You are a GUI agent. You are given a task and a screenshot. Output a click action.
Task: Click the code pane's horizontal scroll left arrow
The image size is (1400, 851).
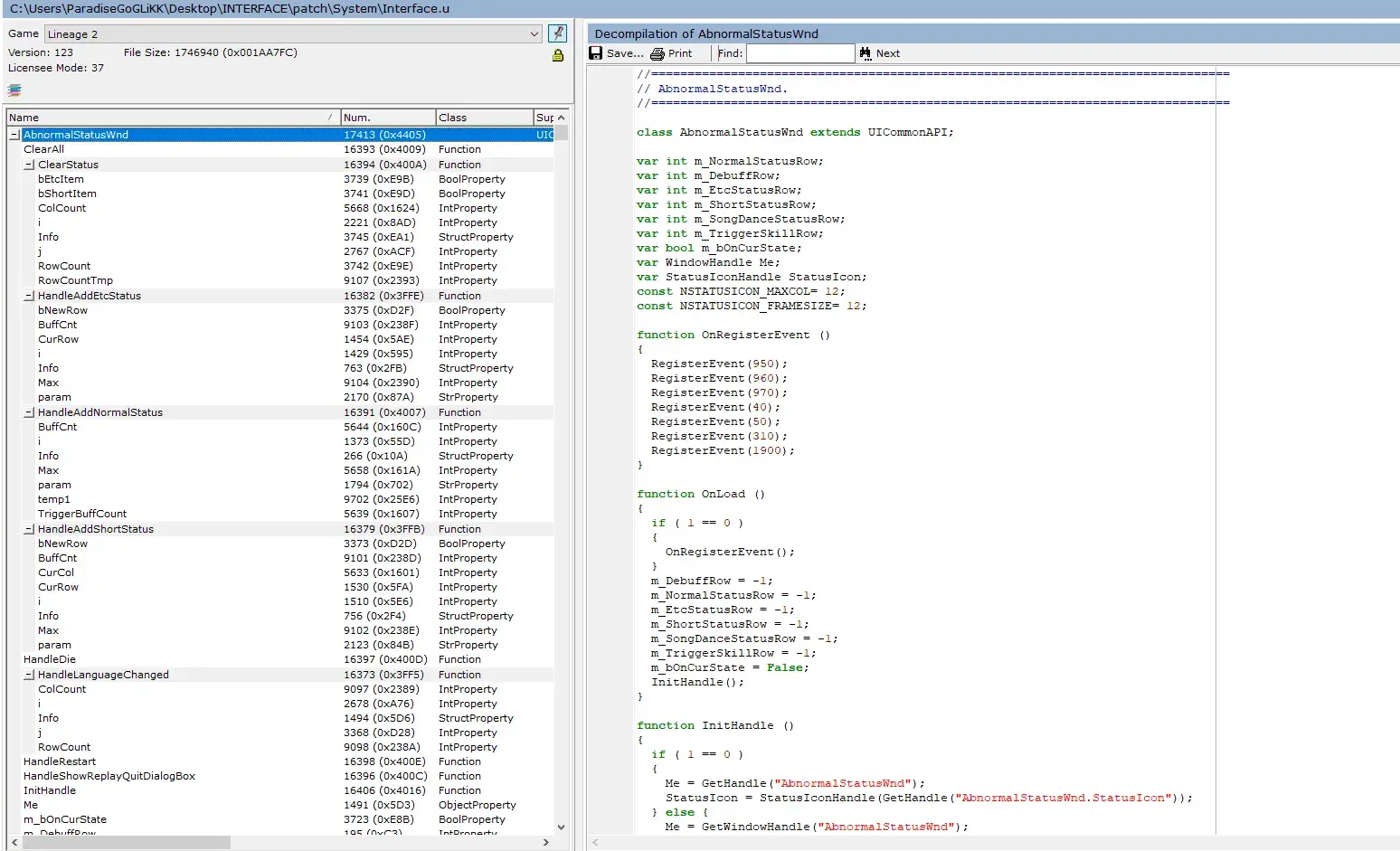(594, 843)
